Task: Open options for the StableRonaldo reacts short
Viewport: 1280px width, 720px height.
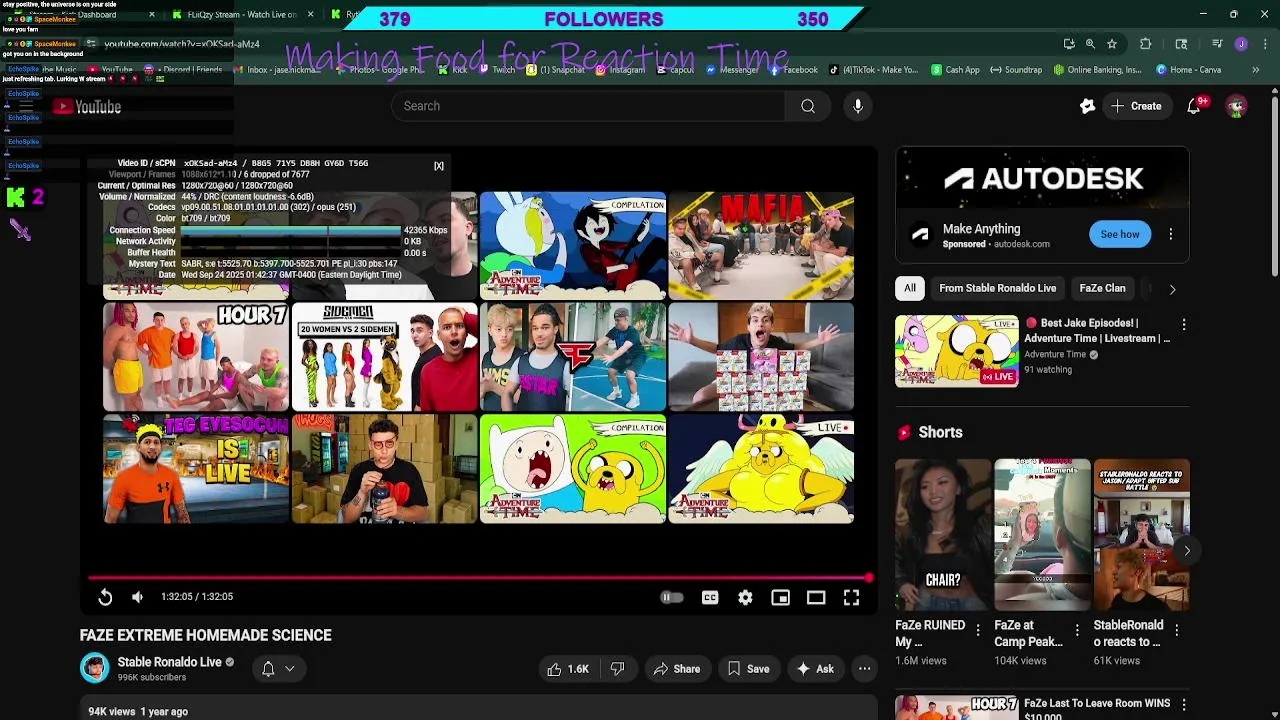Action: point(1177,630)
